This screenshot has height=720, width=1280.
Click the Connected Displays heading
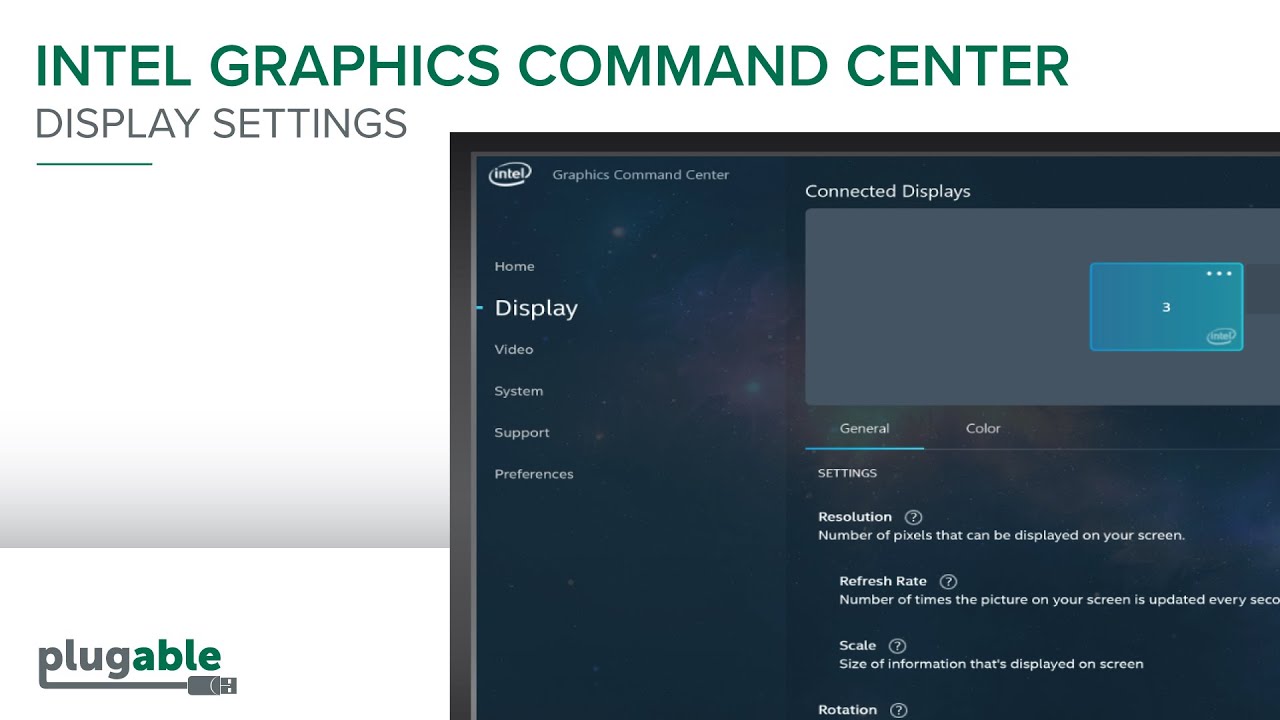click(x=888, y=191)
